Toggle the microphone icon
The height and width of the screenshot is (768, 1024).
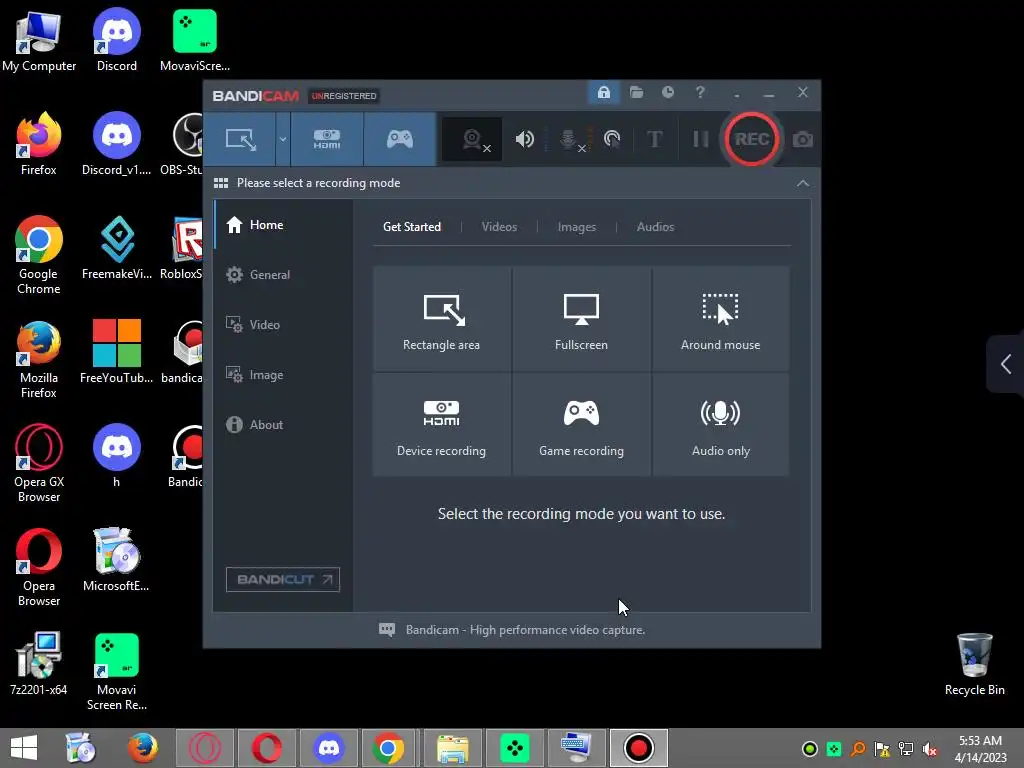pos(569,139)
